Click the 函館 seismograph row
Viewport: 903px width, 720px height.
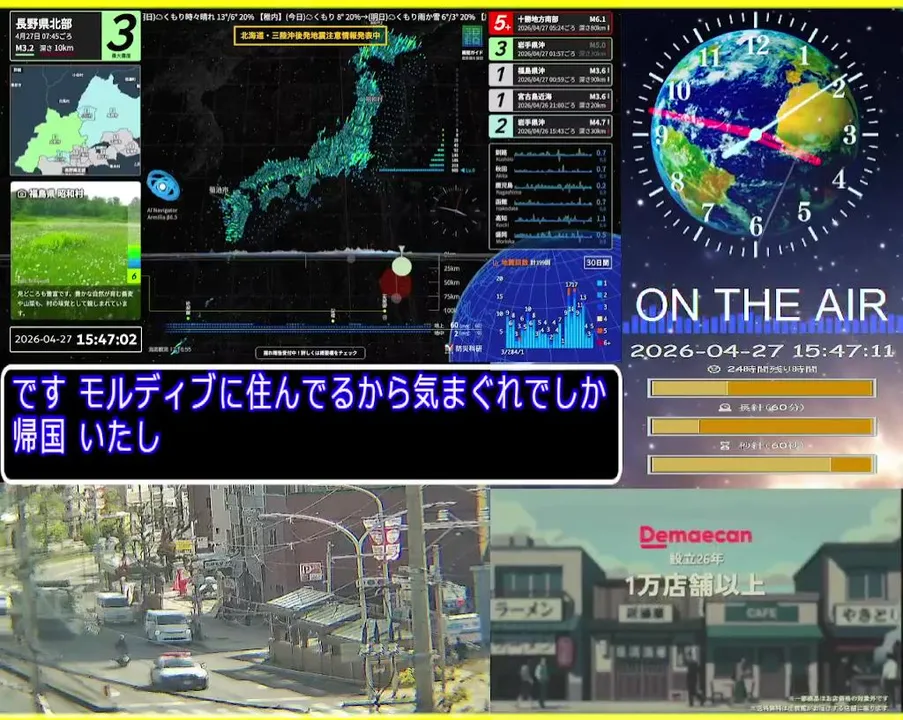[x=550, y=204]
